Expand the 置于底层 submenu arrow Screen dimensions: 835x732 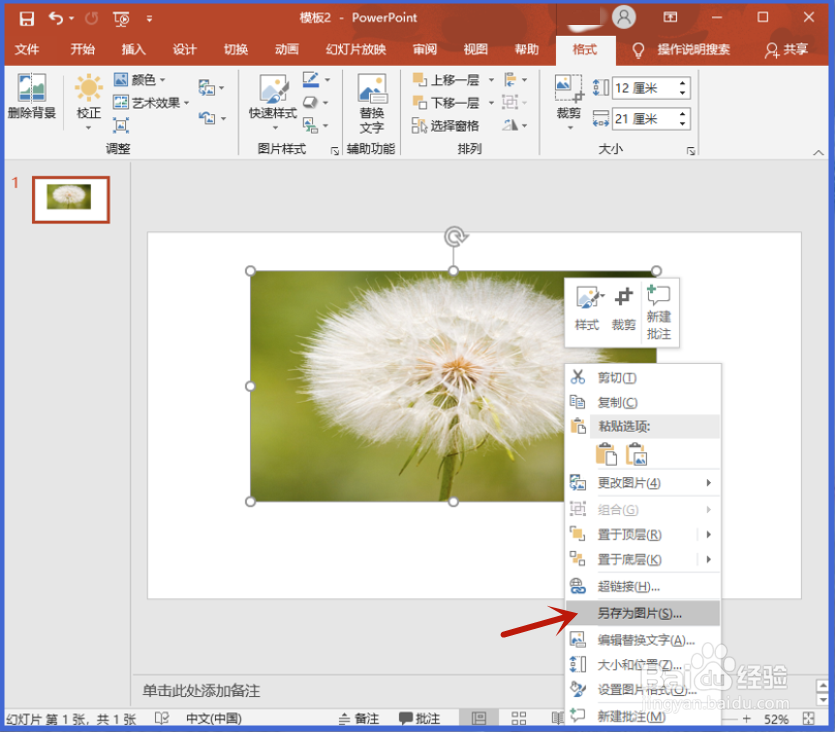[709, 559]
